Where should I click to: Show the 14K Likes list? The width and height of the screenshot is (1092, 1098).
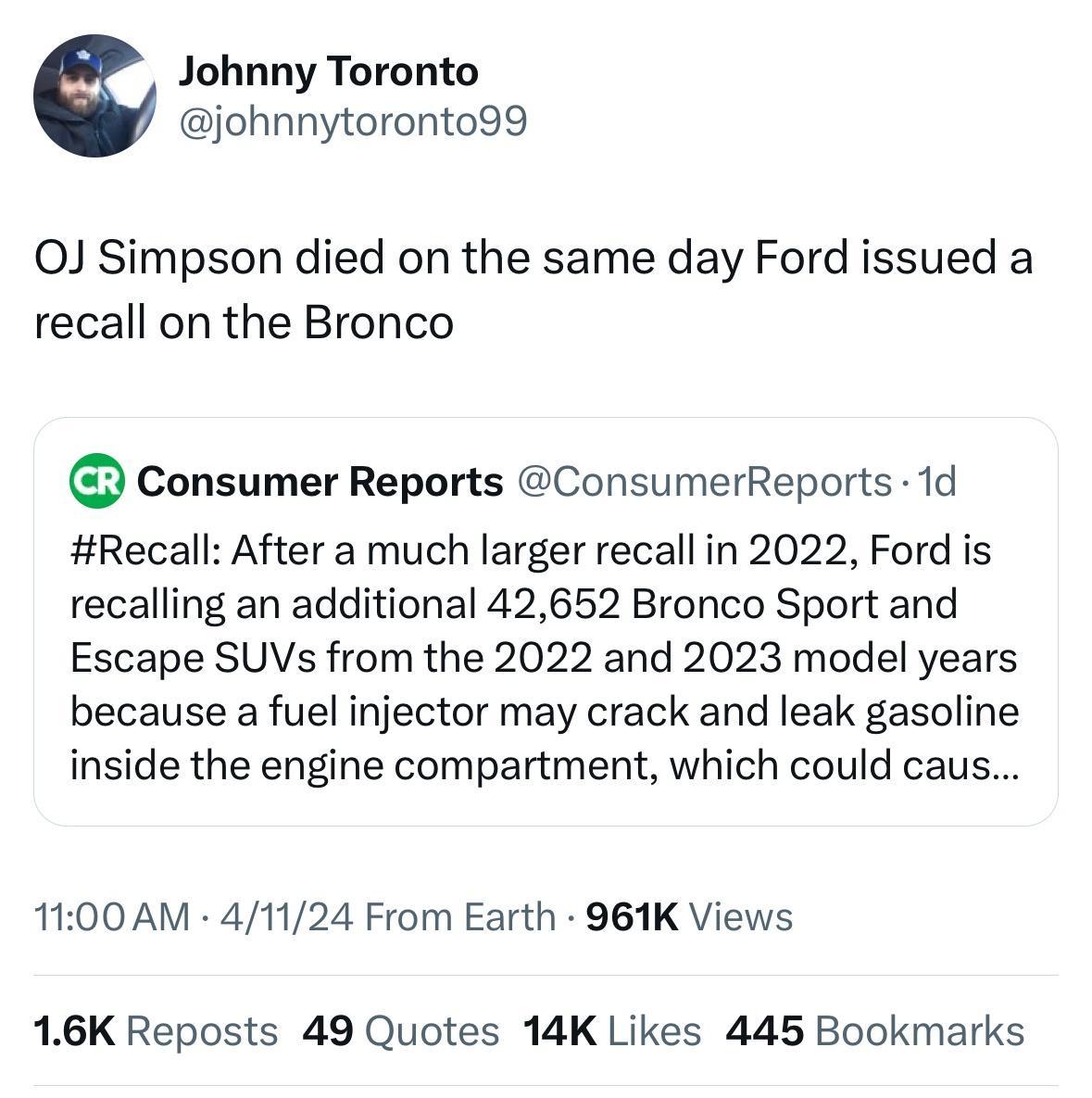tap(611, 1030)
